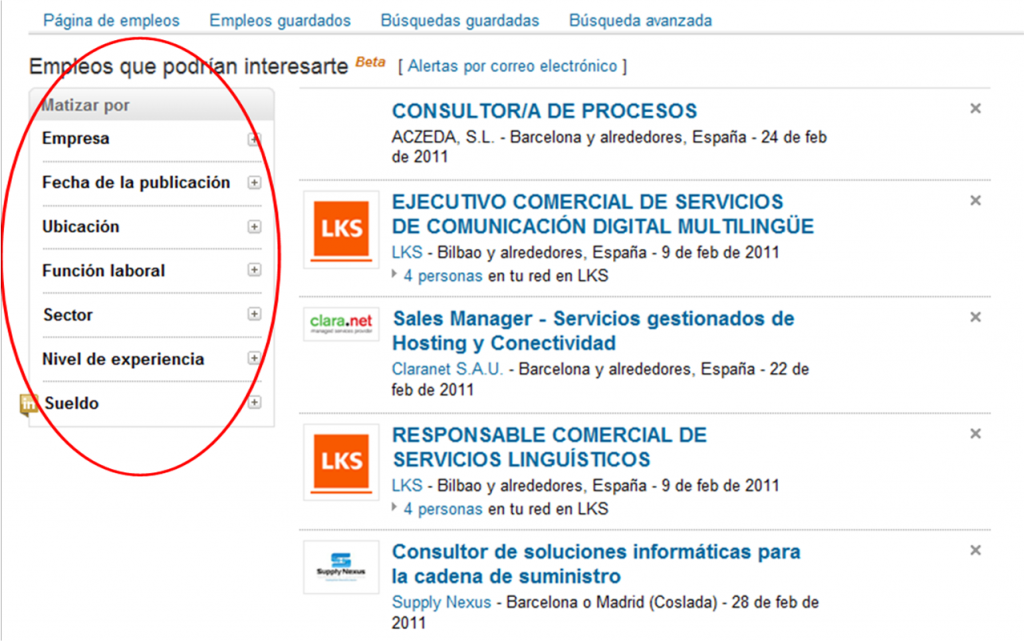Select the Sueldo filter label
This screenshot has height=641, width=1024.
pos(72,403)
